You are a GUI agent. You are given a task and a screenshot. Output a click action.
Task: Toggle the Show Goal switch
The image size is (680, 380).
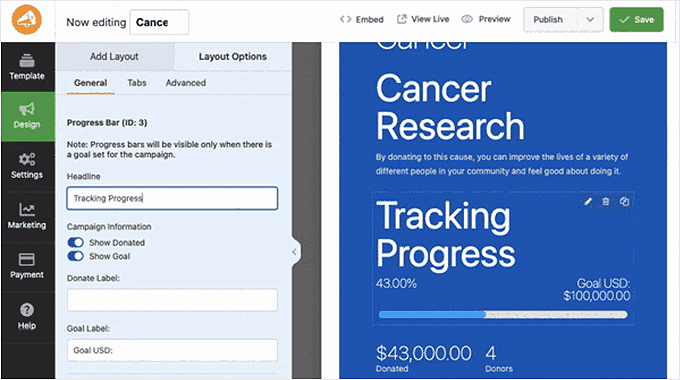pyautogui.click(x=75, y=256)
